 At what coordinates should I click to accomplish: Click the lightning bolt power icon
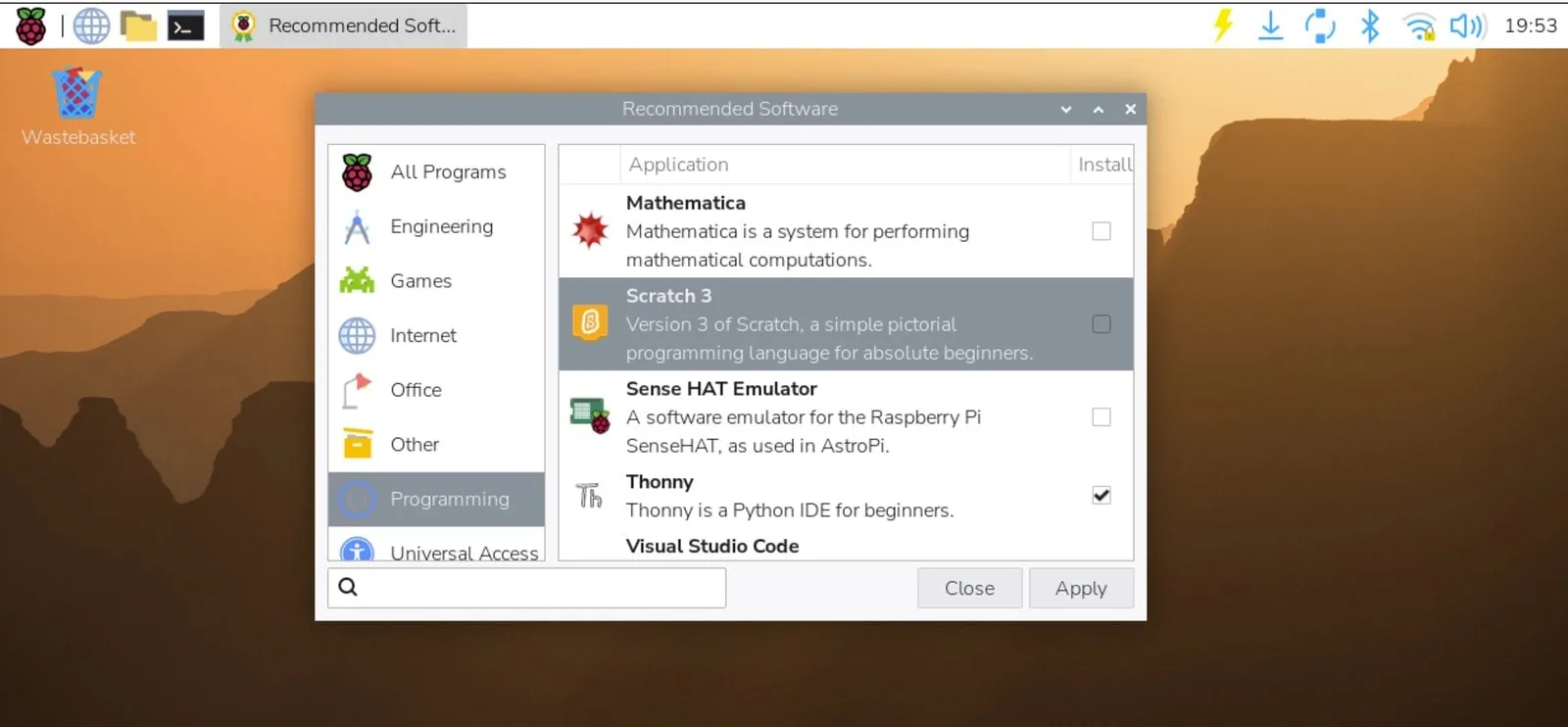(1223, 25)
